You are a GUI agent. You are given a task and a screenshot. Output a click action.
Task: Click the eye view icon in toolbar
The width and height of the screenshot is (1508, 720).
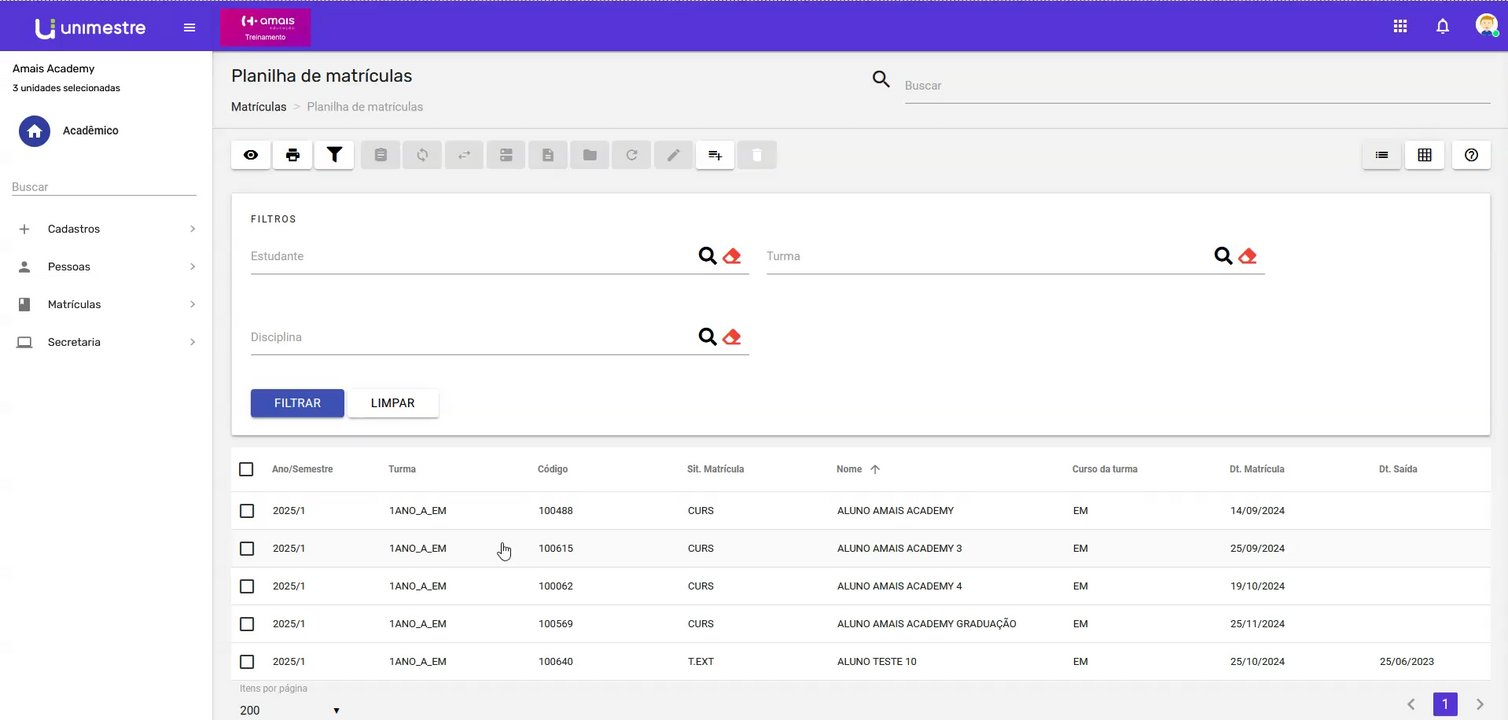click(x=251, y=155)
